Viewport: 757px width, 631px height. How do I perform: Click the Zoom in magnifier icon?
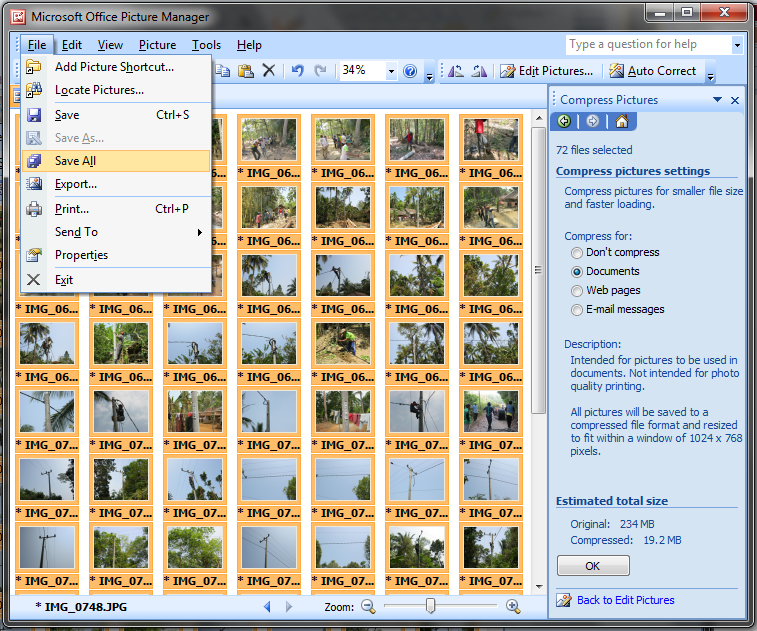click(513, 606)
